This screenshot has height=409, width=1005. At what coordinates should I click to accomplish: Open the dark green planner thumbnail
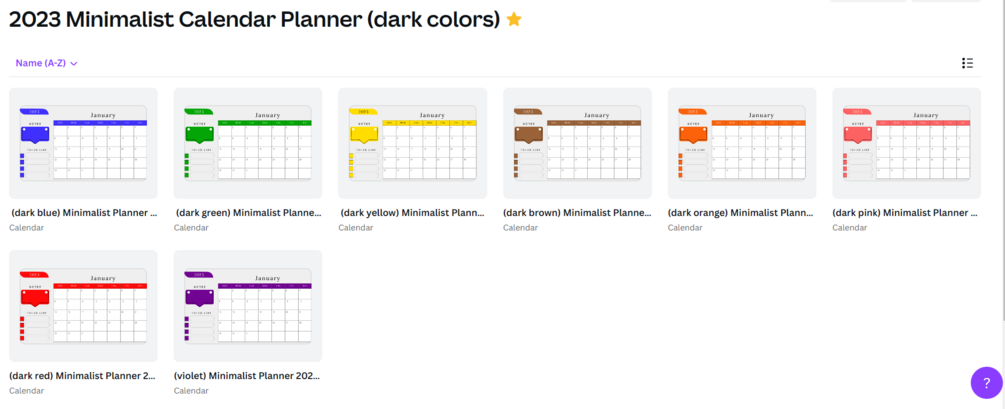(248, 143)
